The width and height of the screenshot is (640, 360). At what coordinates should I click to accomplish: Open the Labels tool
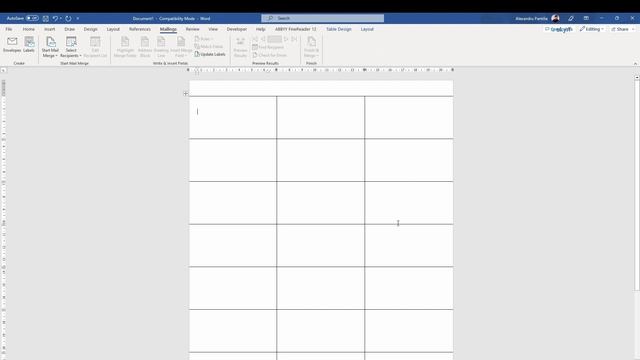point(29,44)
